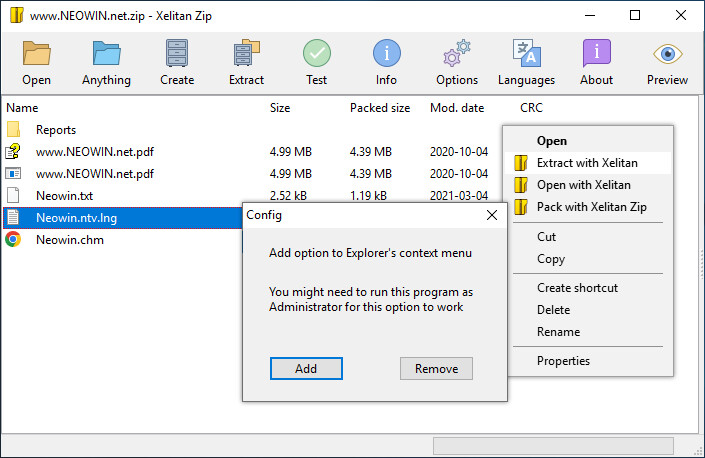The width and height of the screenshot is (705, 458).
Task: Choose Rename in context menu
Action: (558, 332)
